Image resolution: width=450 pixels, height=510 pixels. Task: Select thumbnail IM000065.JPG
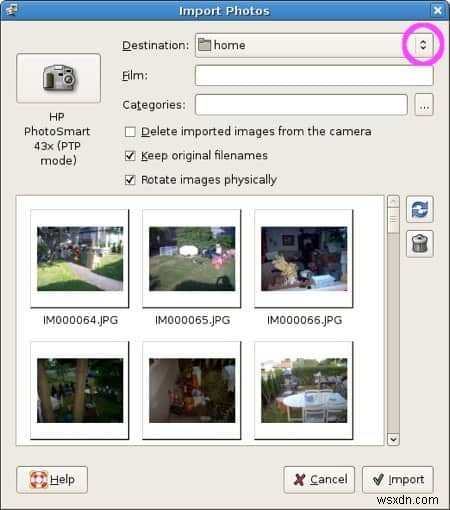tap(192, 258)
